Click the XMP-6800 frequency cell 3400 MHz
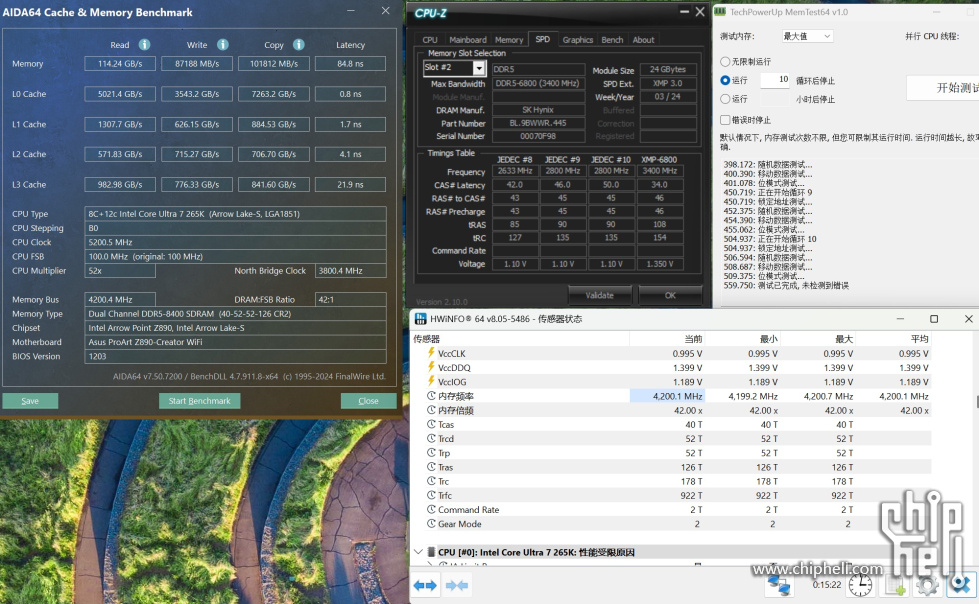Image resolution: width=979 pixels, height=604 pixels. [660, 171]
